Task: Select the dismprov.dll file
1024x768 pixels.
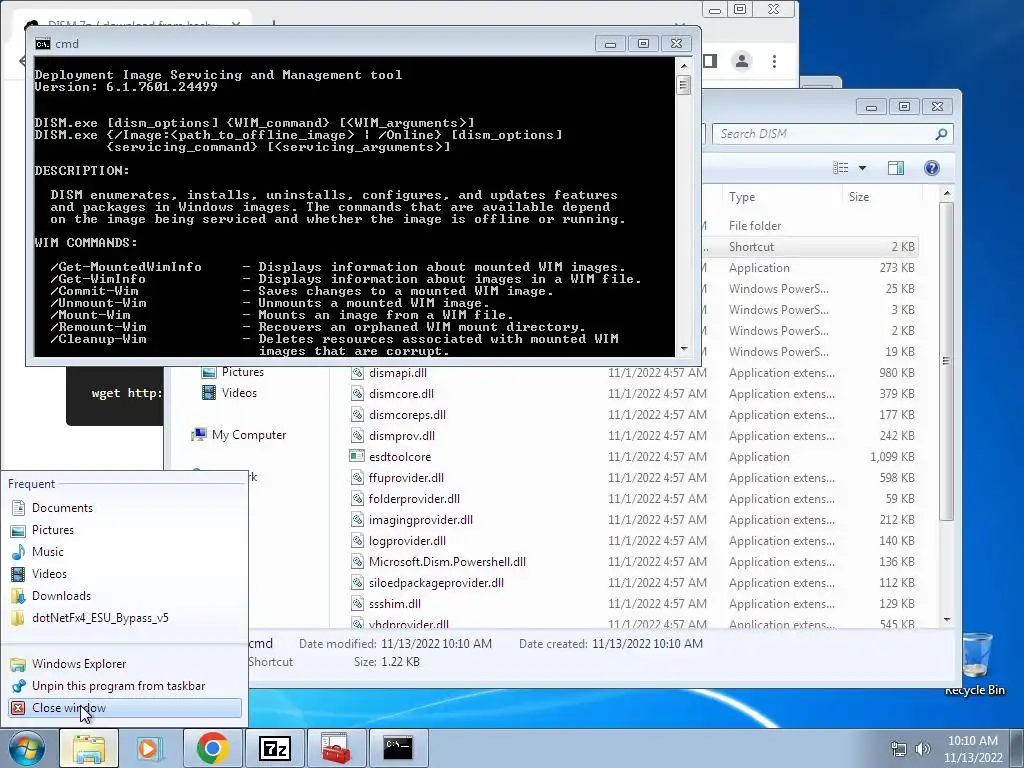Action: 402,436
